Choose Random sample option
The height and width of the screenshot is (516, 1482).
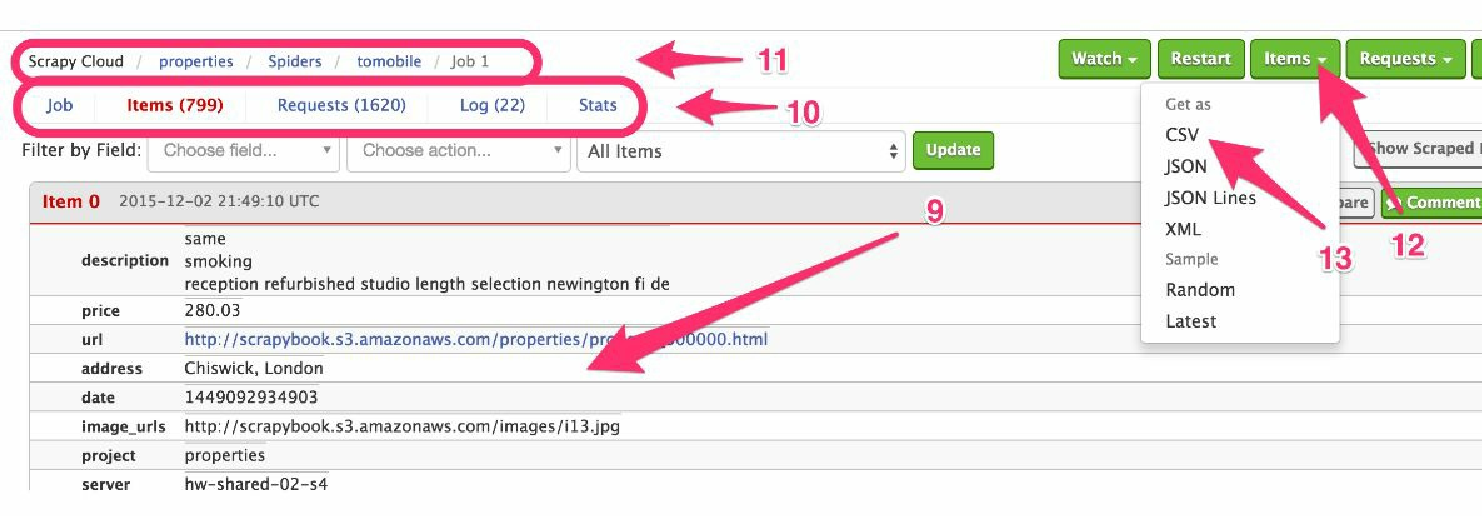coord(1200,290)
